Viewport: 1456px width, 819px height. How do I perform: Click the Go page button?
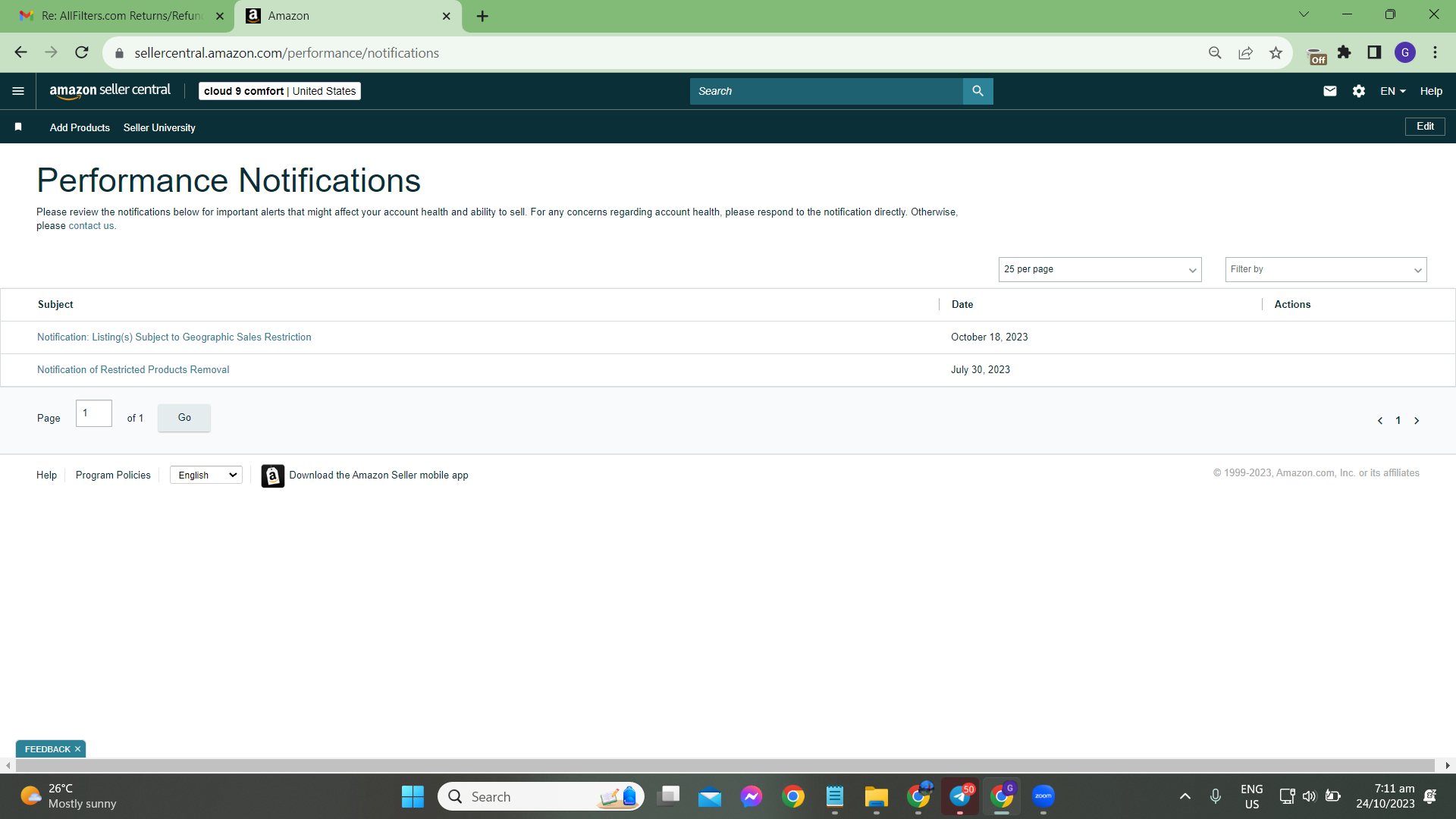(184, 418)
